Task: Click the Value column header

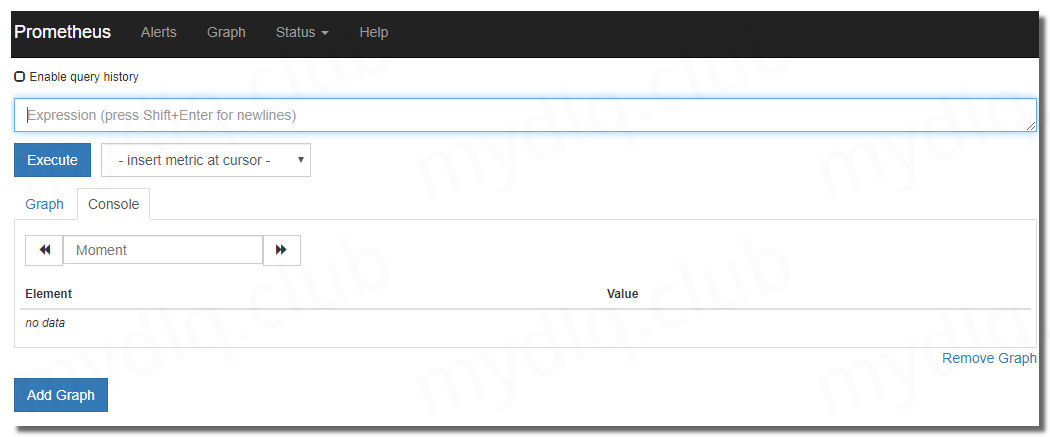Action: tap(622, 294)
